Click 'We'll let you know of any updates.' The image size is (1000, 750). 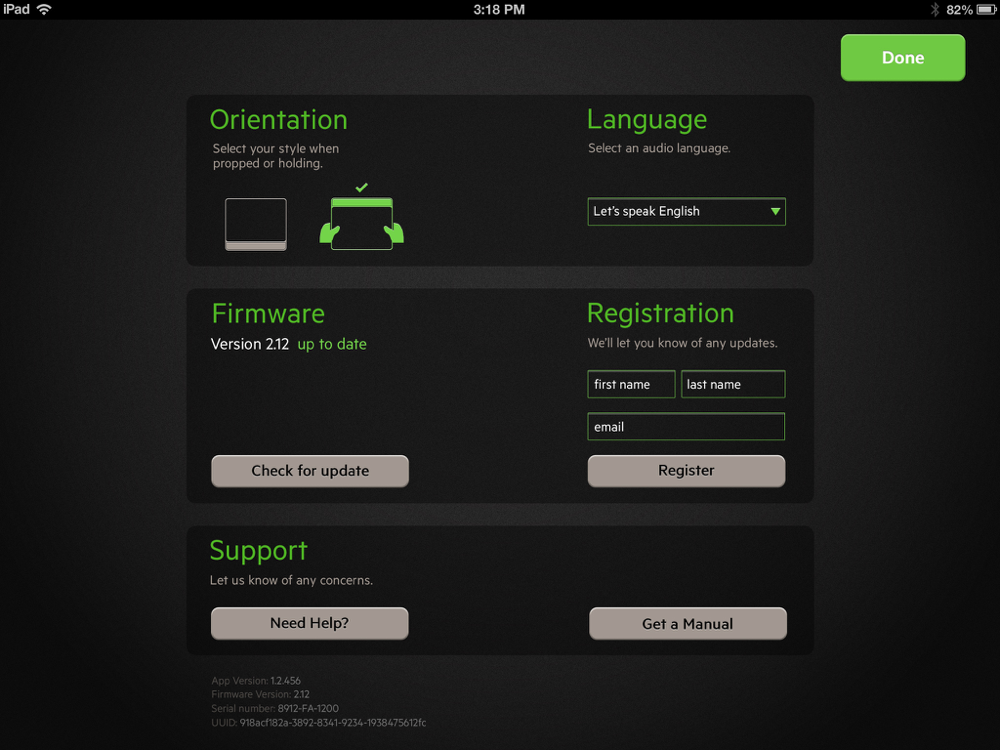(x=682, y=343)
